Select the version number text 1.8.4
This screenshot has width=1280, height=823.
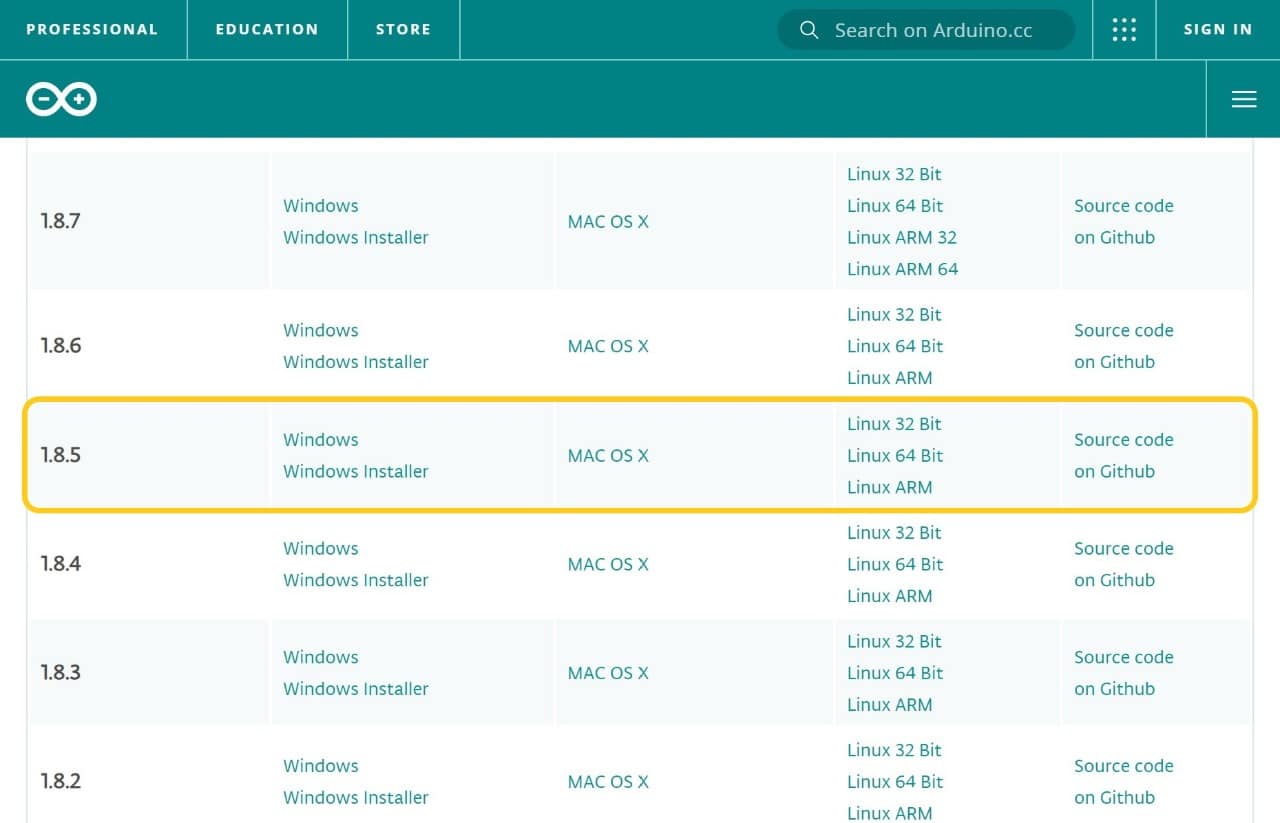pos(61,564)
